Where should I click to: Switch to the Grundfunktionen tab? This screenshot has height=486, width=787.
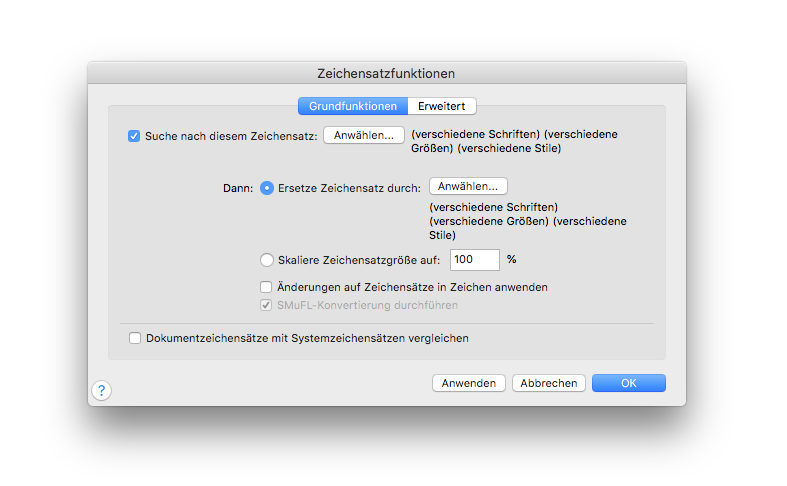tap(353, 106)
